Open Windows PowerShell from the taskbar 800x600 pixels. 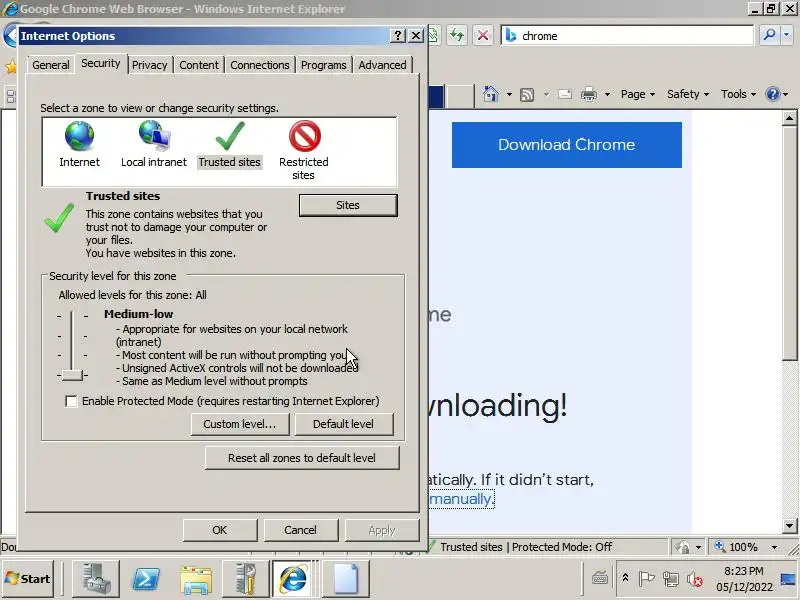[x=146, y=579]
